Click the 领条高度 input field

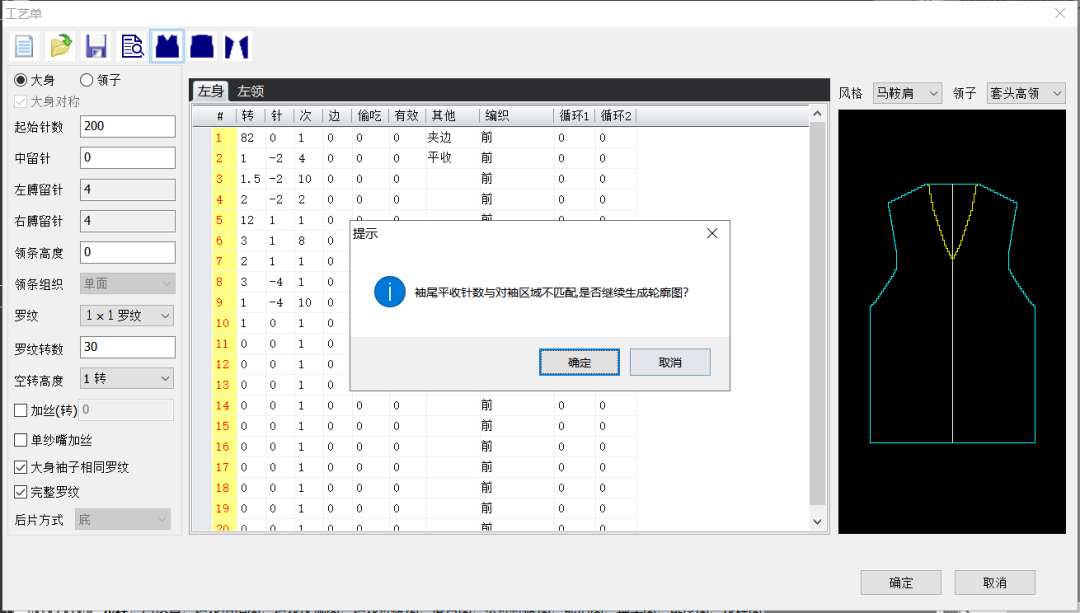point(127,252)
